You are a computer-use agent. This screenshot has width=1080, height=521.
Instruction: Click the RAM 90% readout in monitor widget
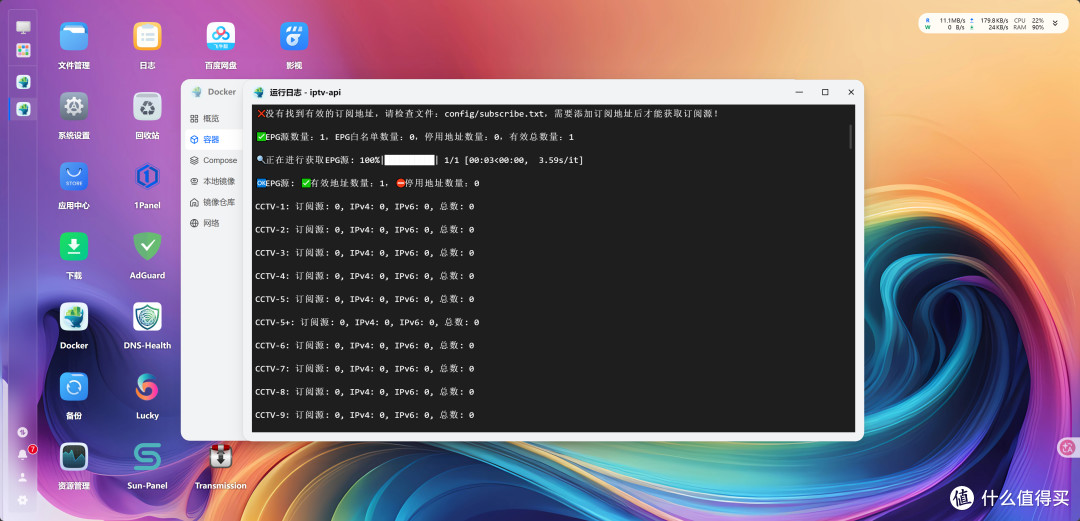pos(1028,28)
